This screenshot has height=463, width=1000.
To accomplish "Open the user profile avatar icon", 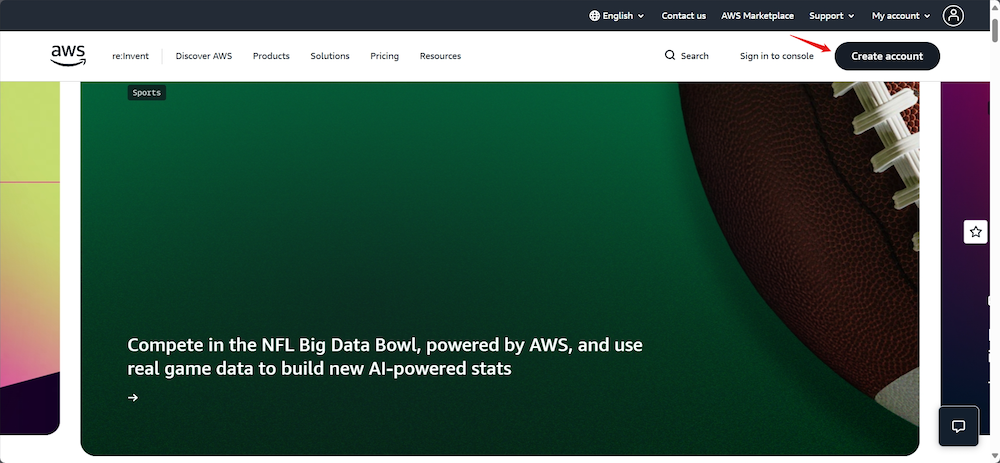I will tap(953, 15).
